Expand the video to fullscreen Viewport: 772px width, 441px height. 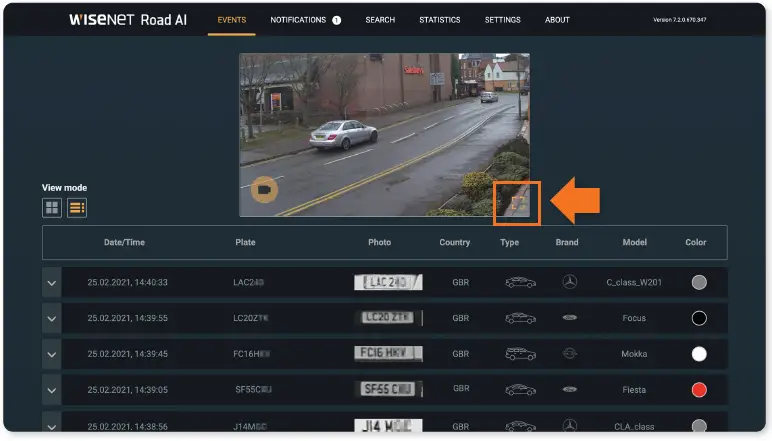[x=518, y=203]
